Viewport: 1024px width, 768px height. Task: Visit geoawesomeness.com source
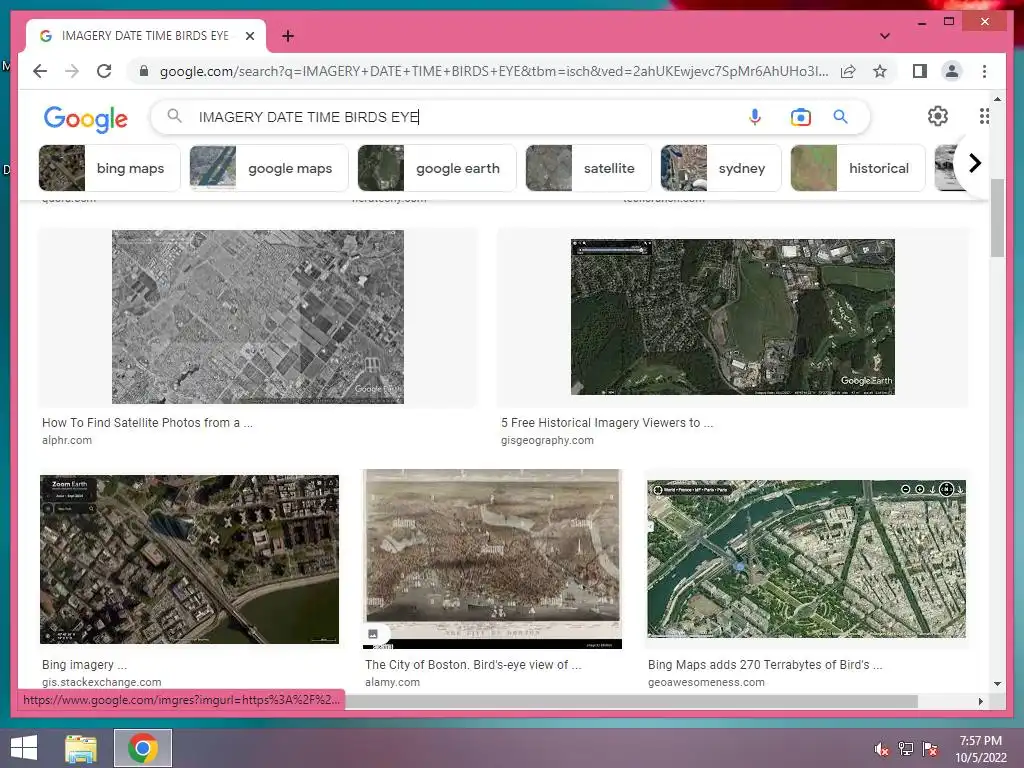tap(706, 682)
